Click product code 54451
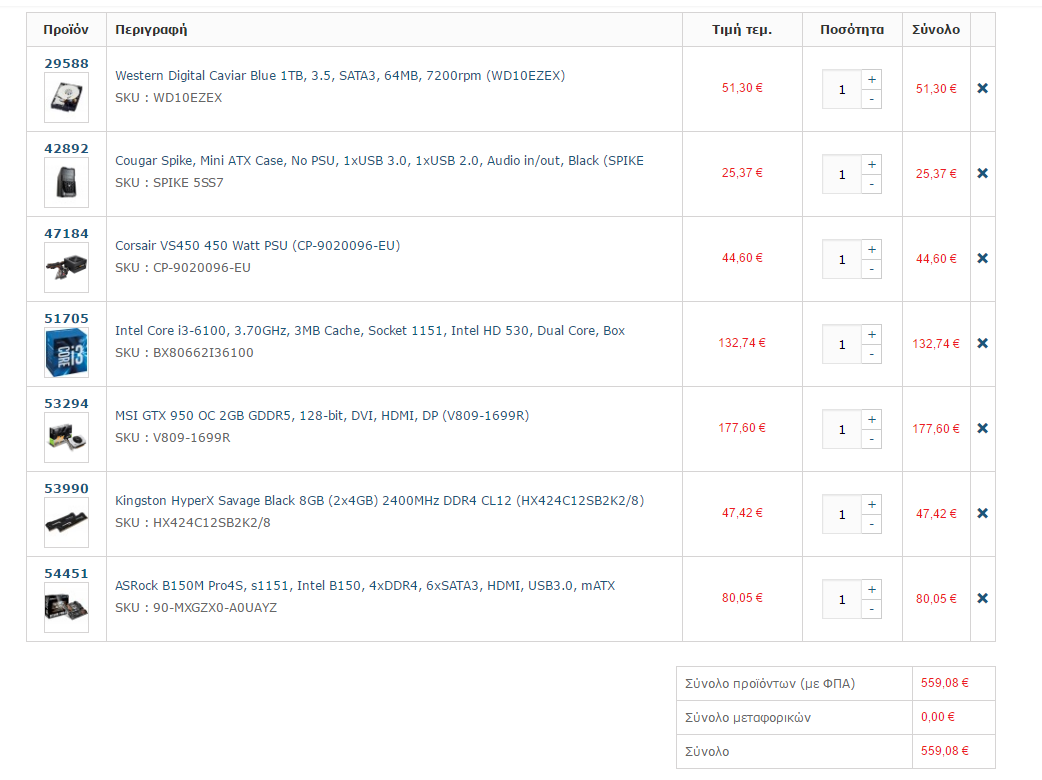Viewport: 1042px width, 780px height. click(66, 574)
